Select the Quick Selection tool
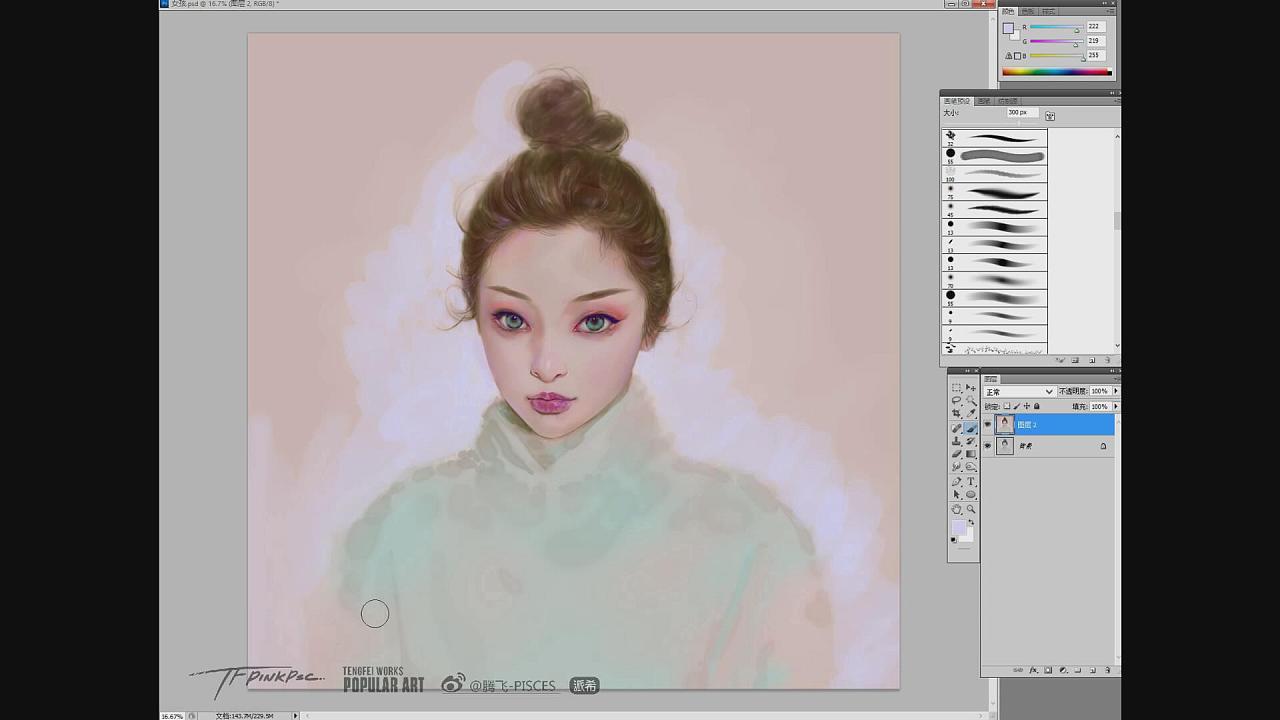 (971, 401)
